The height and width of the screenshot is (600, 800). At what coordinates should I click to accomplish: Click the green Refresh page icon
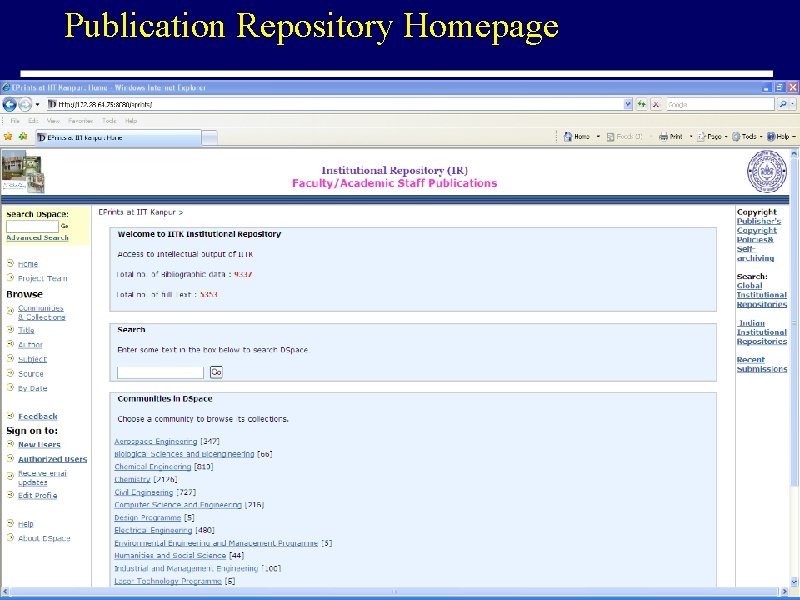[x=641, y=105]
